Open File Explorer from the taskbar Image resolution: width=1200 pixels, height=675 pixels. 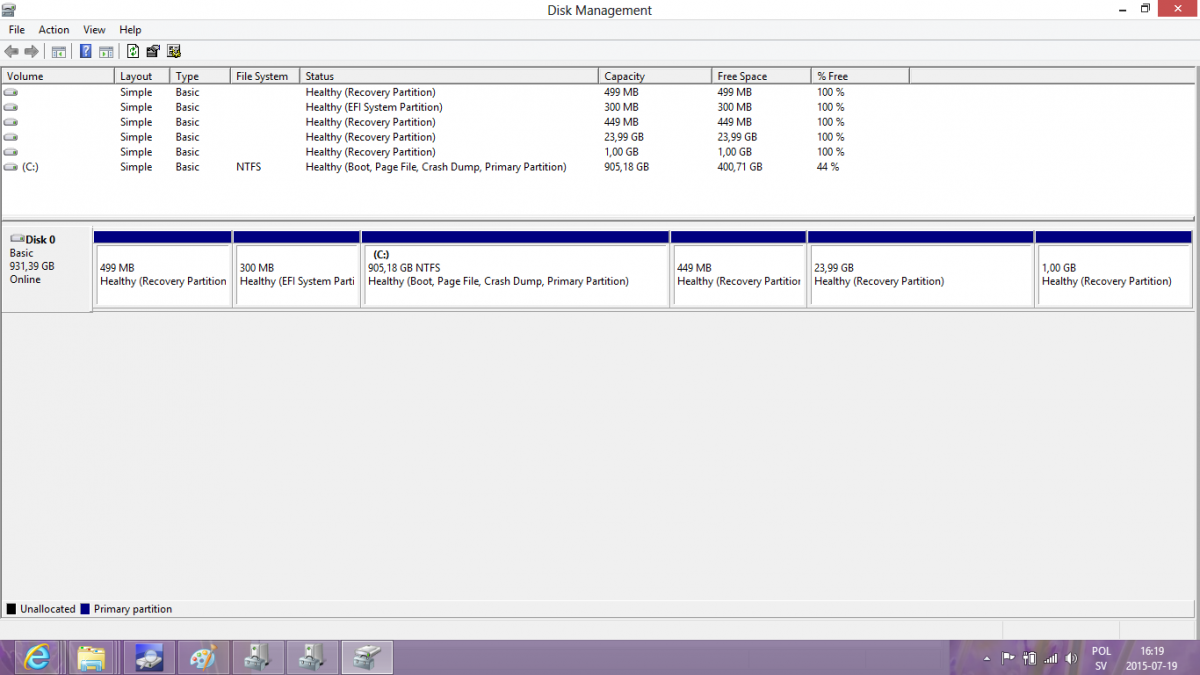tap(91, 657)
